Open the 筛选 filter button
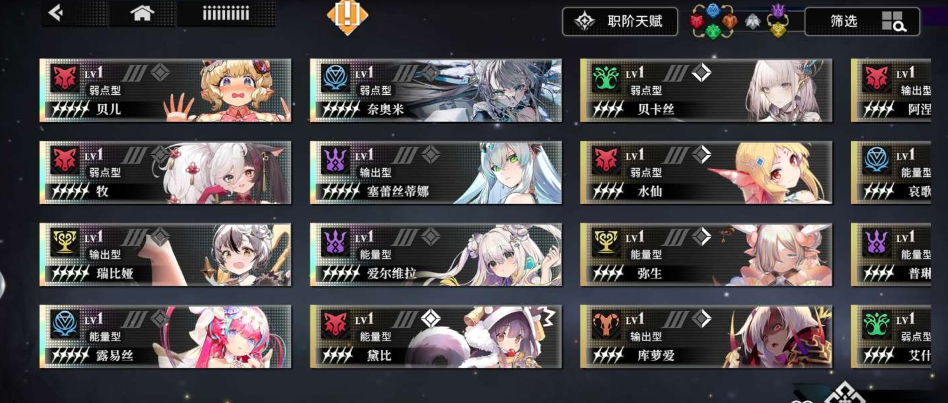 tap(862, 21)
